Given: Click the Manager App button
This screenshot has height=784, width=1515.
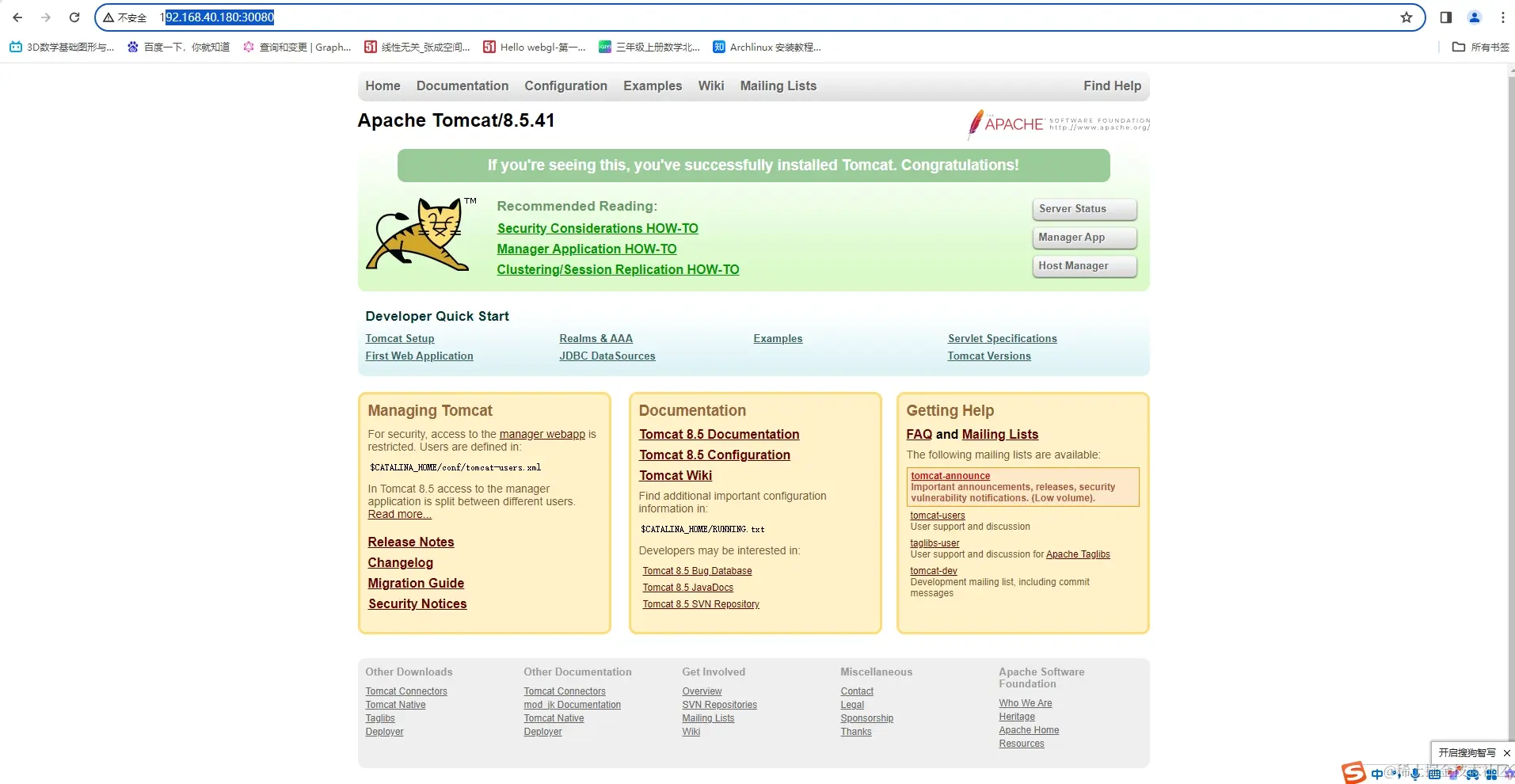Looking at the screenshot, I should click(1084, 238).
